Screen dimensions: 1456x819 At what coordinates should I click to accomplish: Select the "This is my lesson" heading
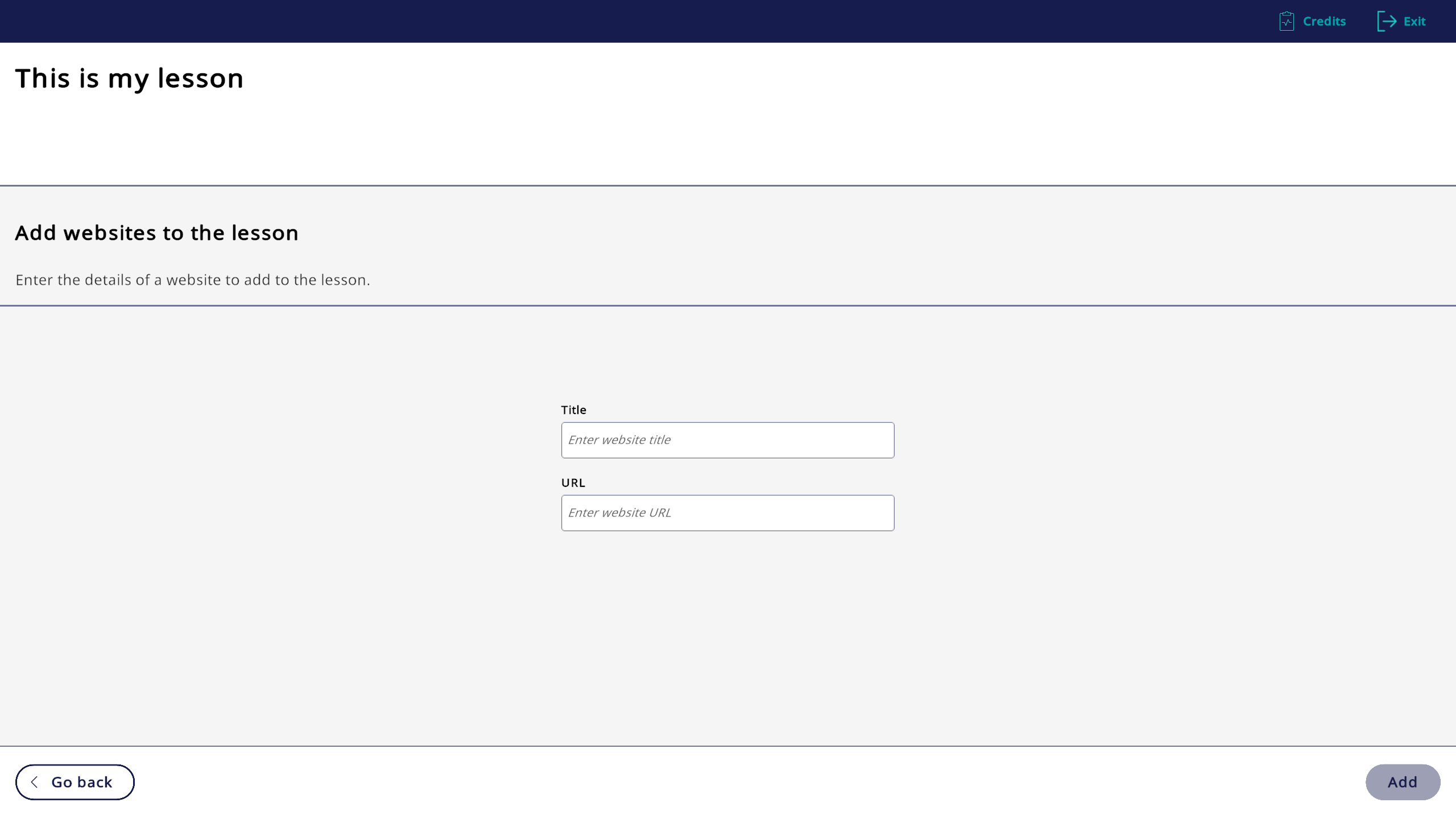[x=130, y=78]
